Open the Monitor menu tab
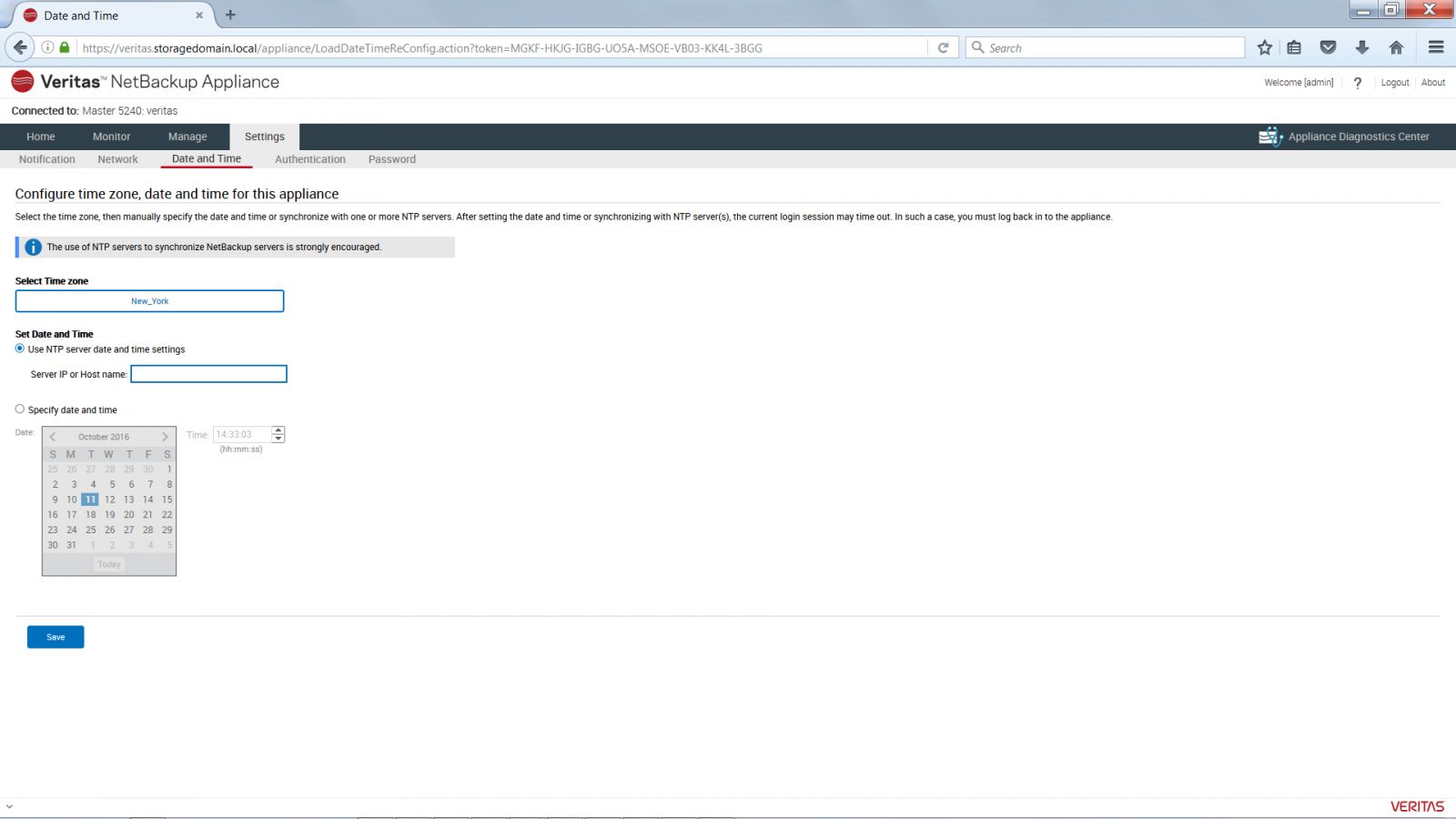Image resolution: width=1456 pixels, height=819 pixels. pyautogui.click(x=111, y=136)
